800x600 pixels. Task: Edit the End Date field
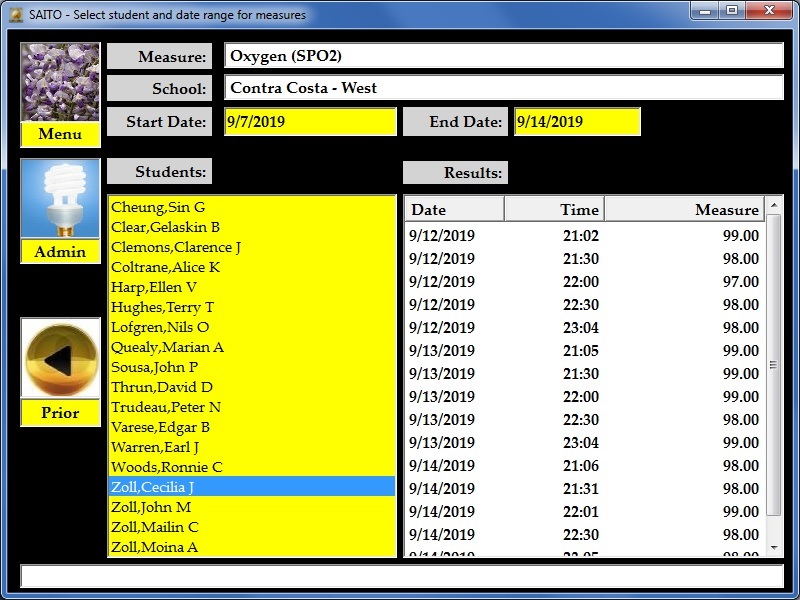(576, 122)
